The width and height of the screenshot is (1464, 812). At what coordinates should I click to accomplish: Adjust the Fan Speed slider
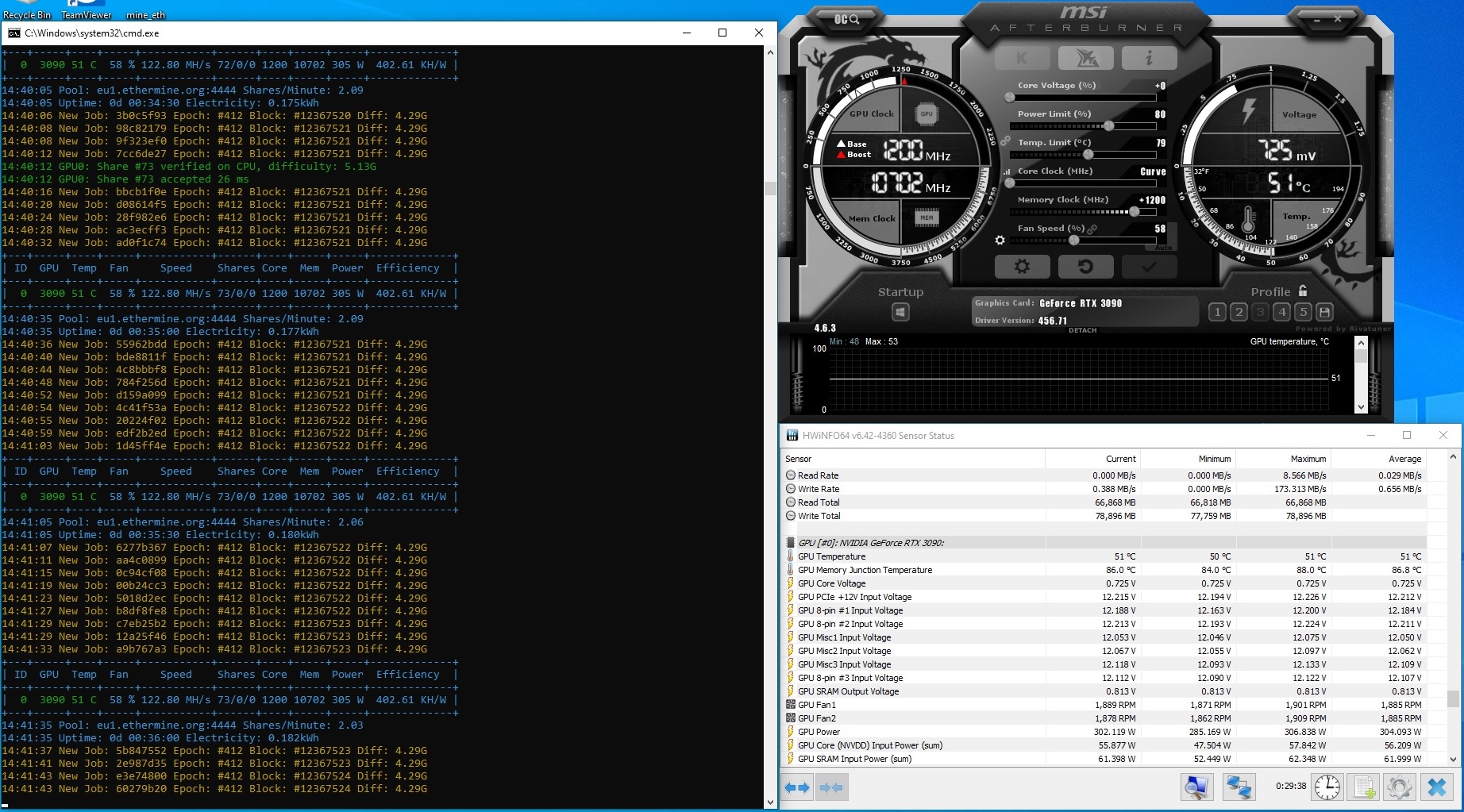pos(1083,240)
